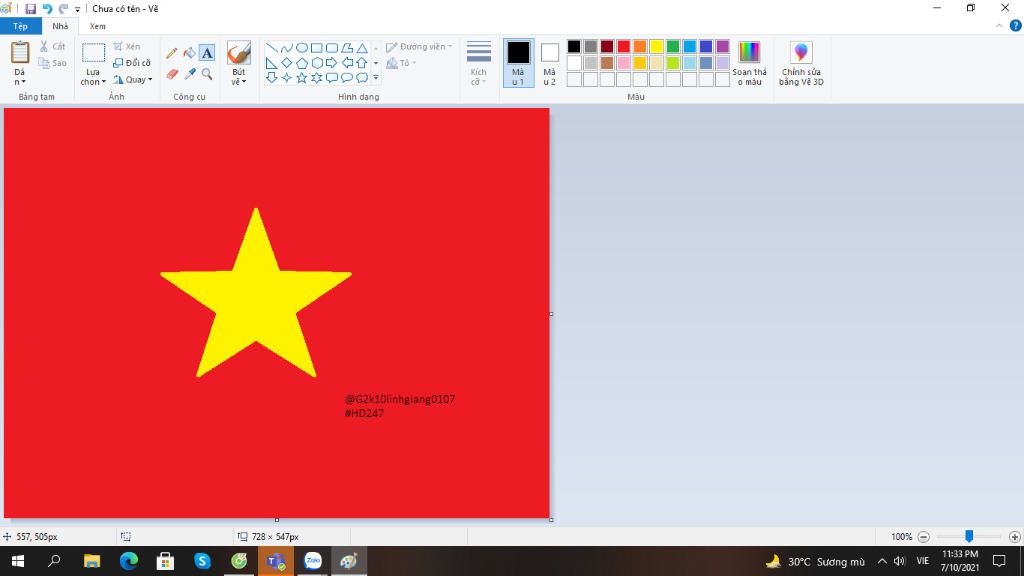Choose the Right arrow shape
Screen dimensions: 1024x576
pos(332,63)
